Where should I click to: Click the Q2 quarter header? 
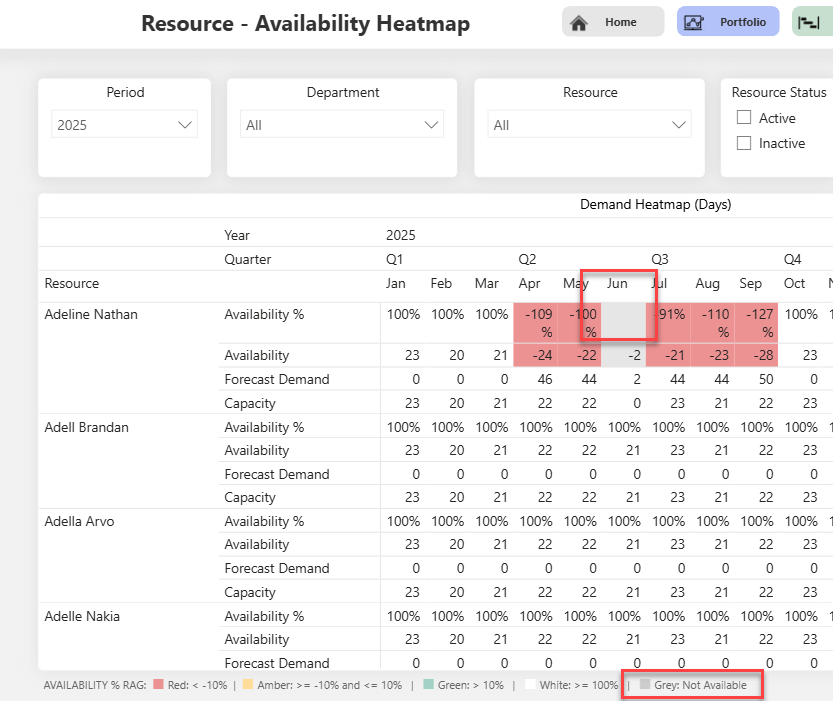(x=527, y=260)
